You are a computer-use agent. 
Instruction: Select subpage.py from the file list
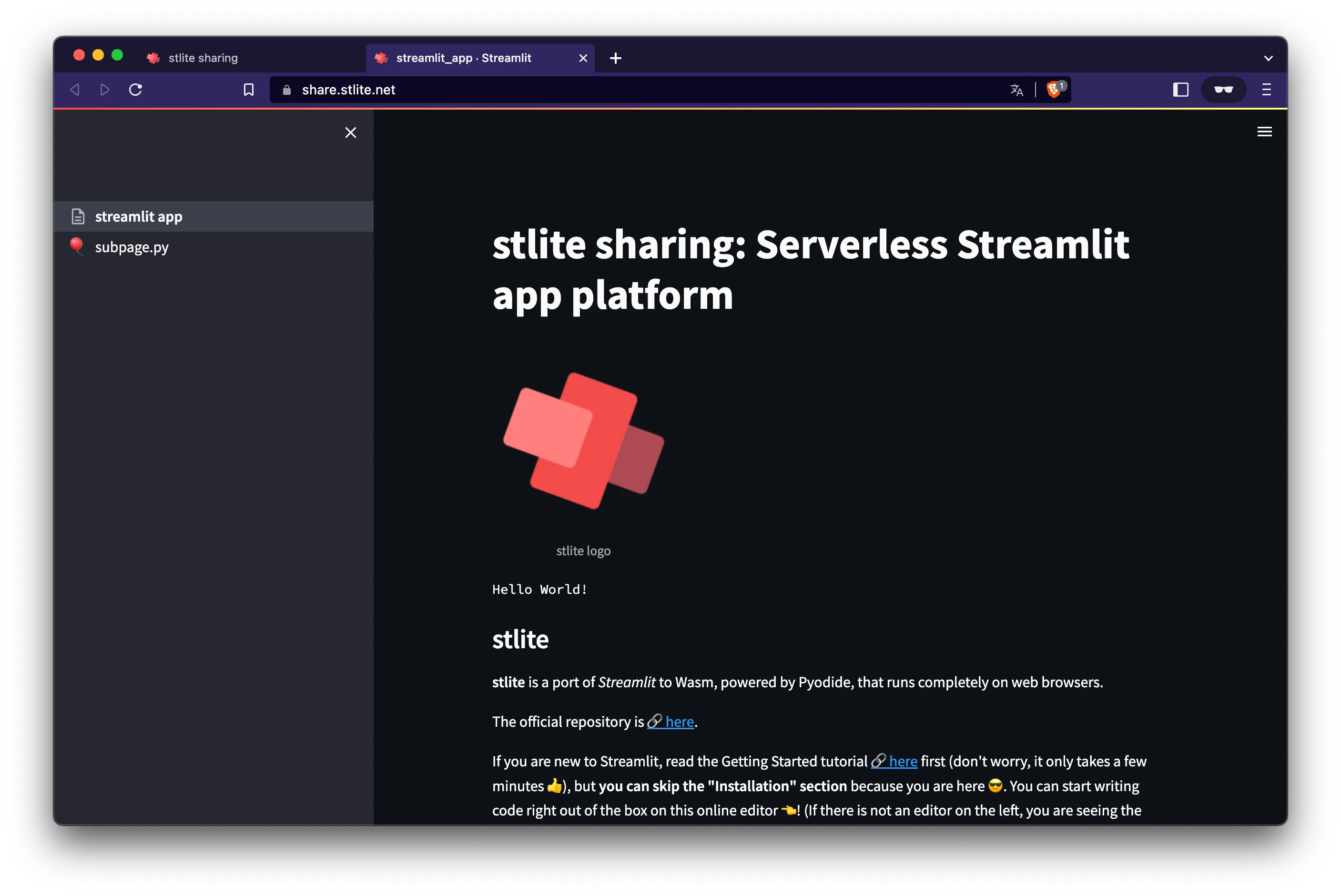pyautogui.click(x=132, y=247)
